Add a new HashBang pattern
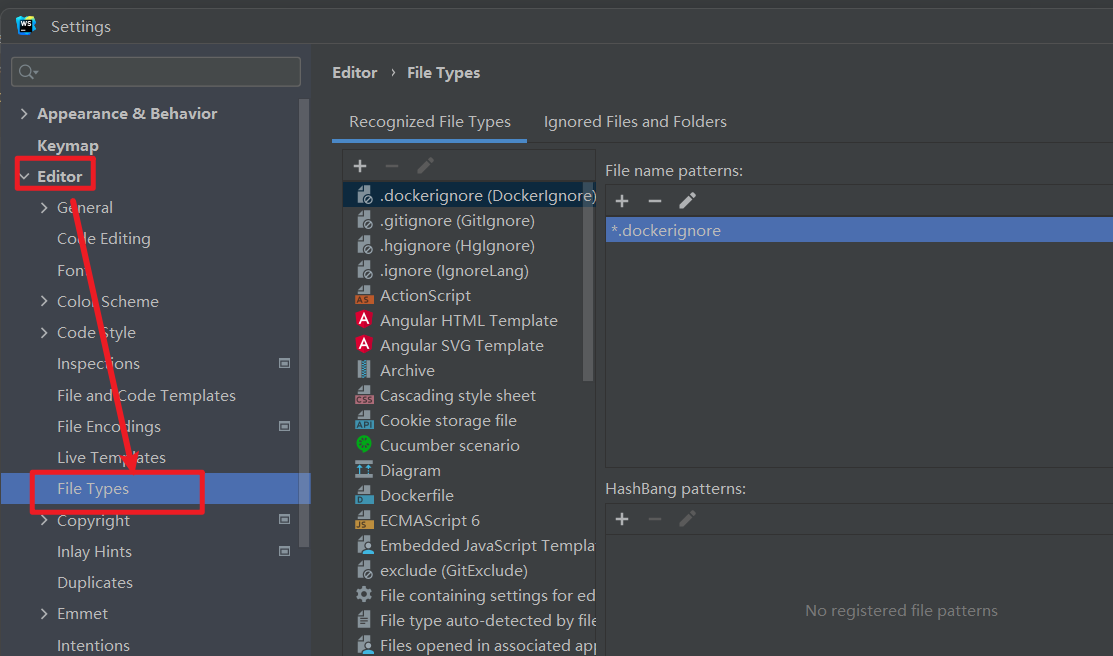The width and height of the screenshot is (1113, 656). (622, 519)
